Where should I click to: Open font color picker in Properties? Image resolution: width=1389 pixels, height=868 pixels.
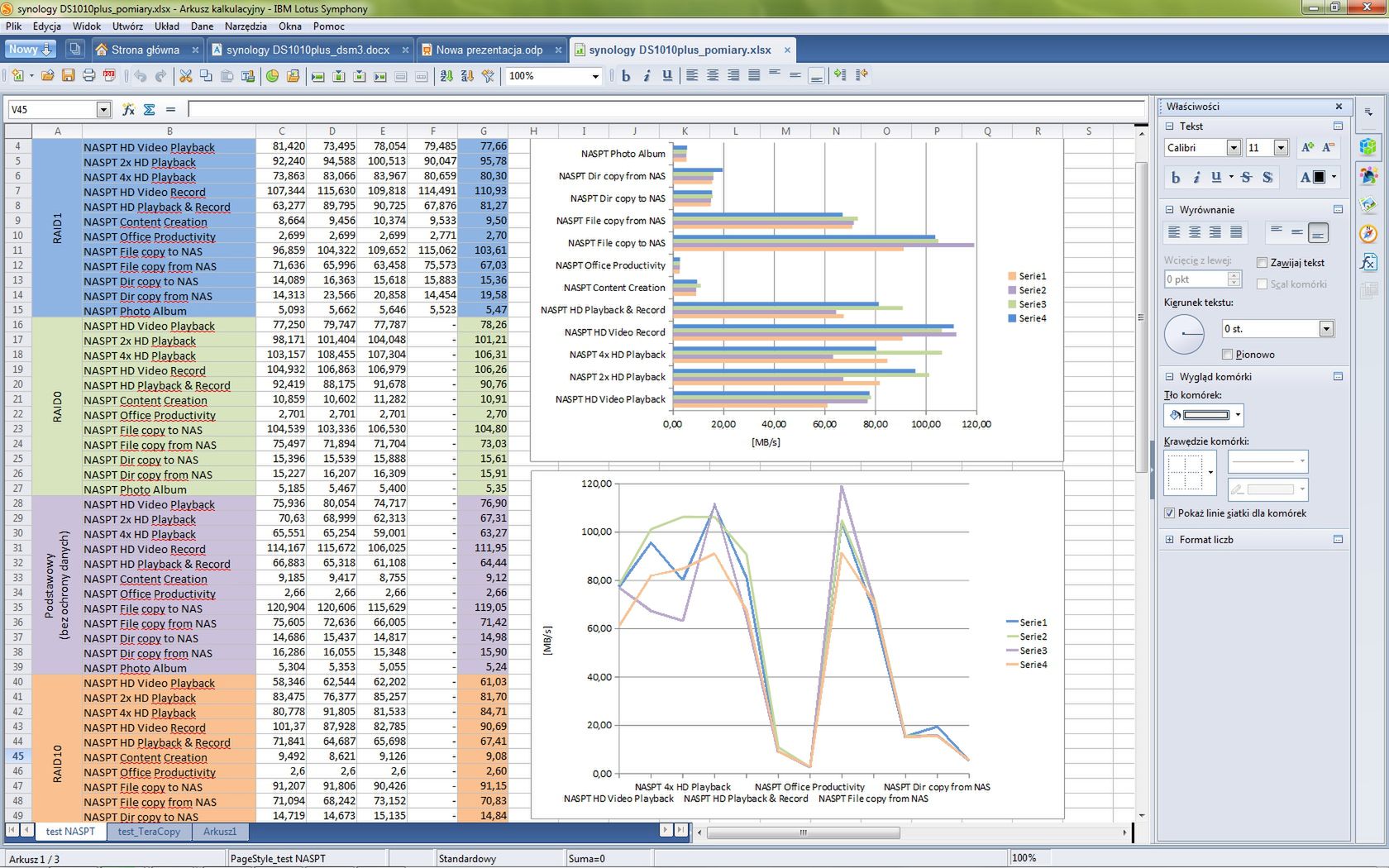pos(1319,177)
